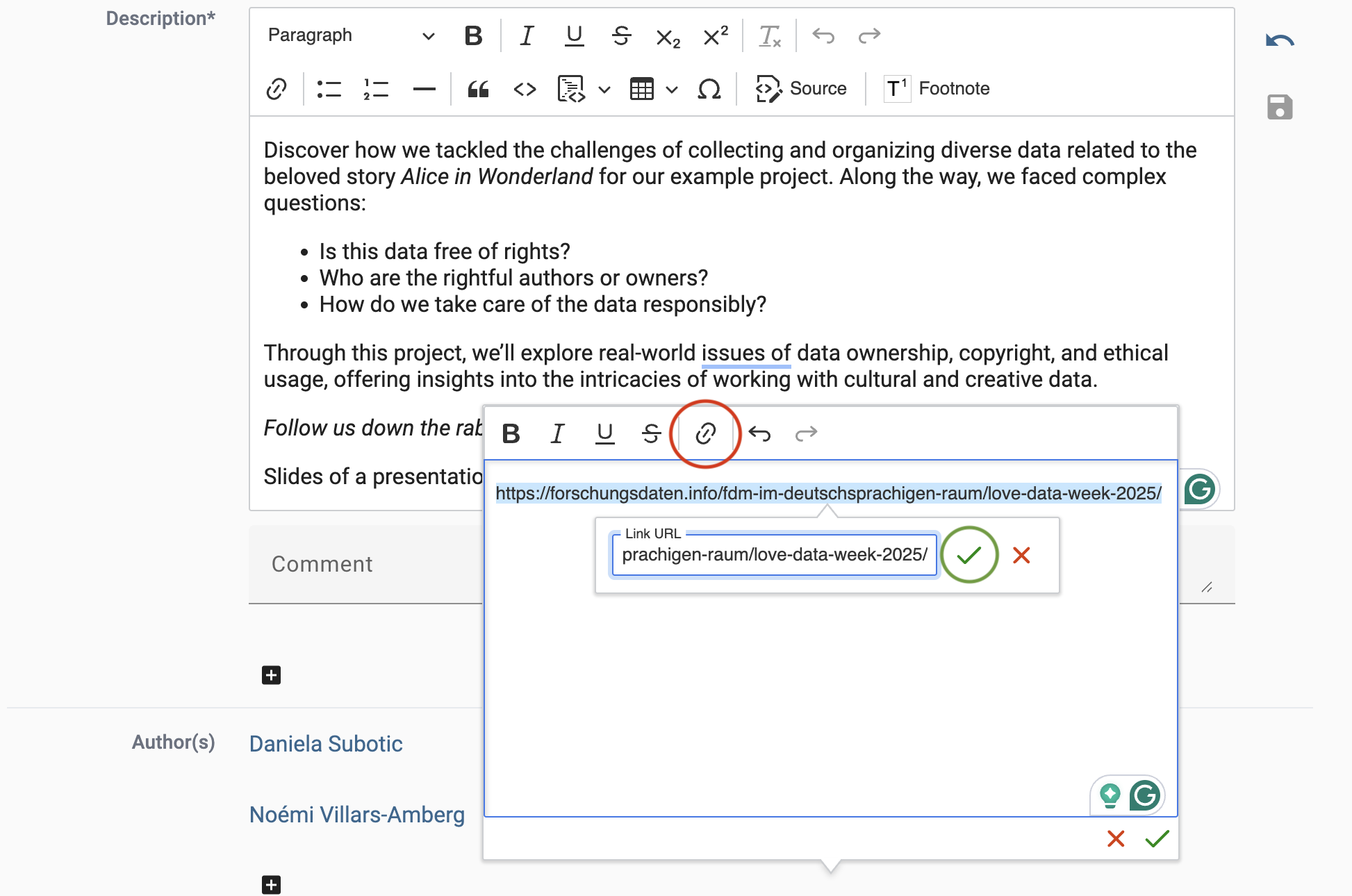Apply strikethrough formatting to text
The width and height of the screenshot is (1352, 896).
621,35
